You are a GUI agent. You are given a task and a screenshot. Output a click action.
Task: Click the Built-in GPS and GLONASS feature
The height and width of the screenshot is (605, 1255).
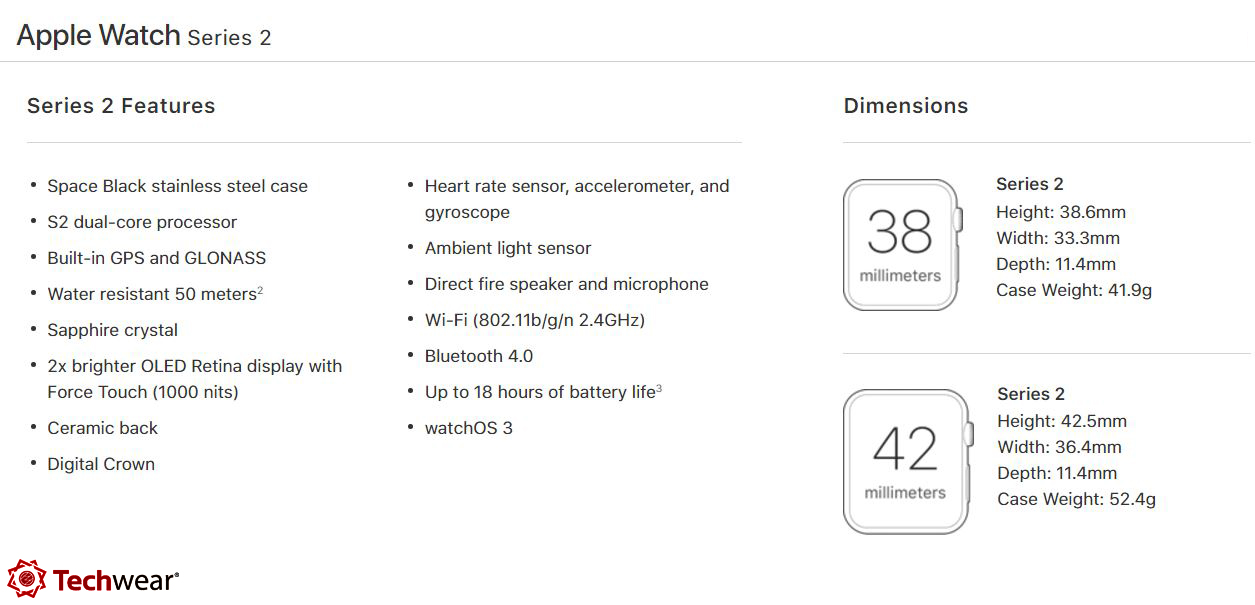pos(156,258)
